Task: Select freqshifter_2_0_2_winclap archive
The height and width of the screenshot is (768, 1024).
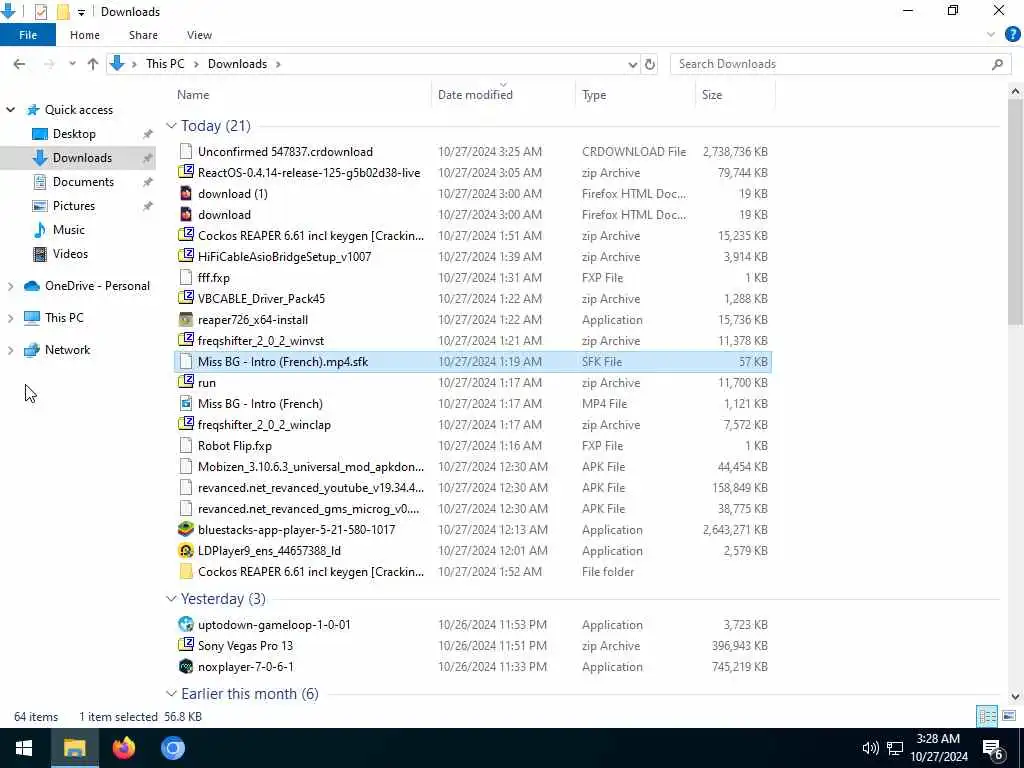Action: pos(473,424)
